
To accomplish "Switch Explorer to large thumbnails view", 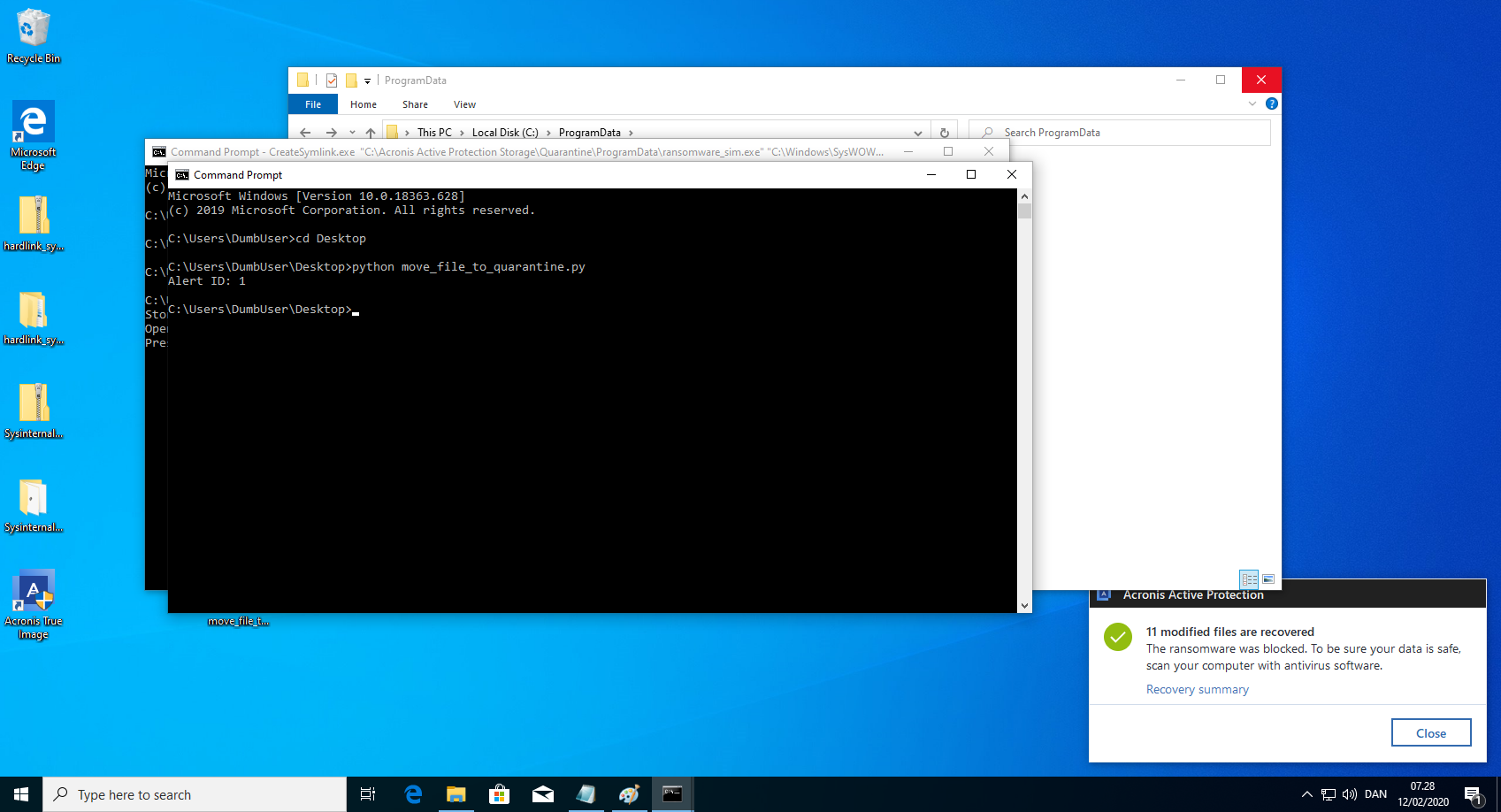I will click(x=1268, y=579).
